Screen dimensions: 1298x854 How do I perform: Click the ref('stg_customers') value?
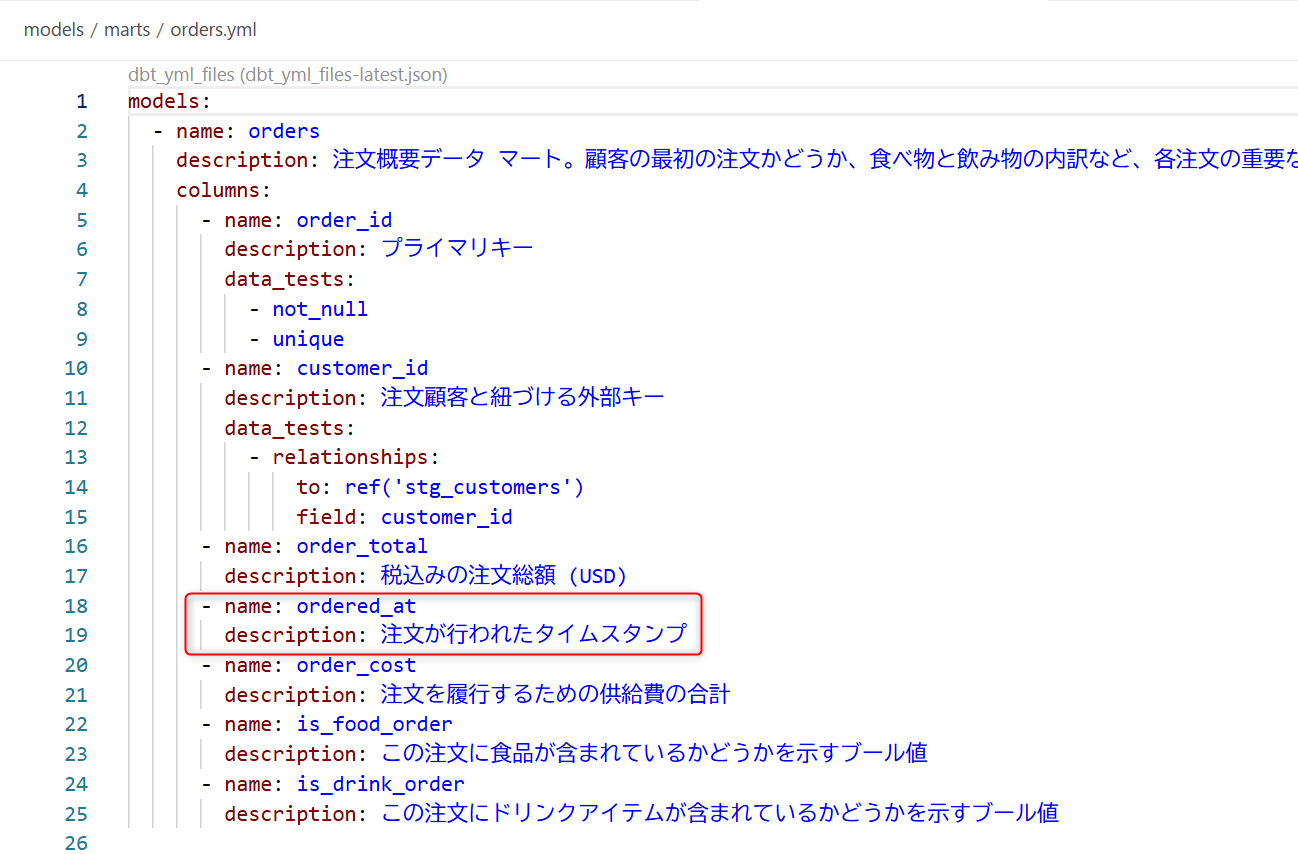464,487
